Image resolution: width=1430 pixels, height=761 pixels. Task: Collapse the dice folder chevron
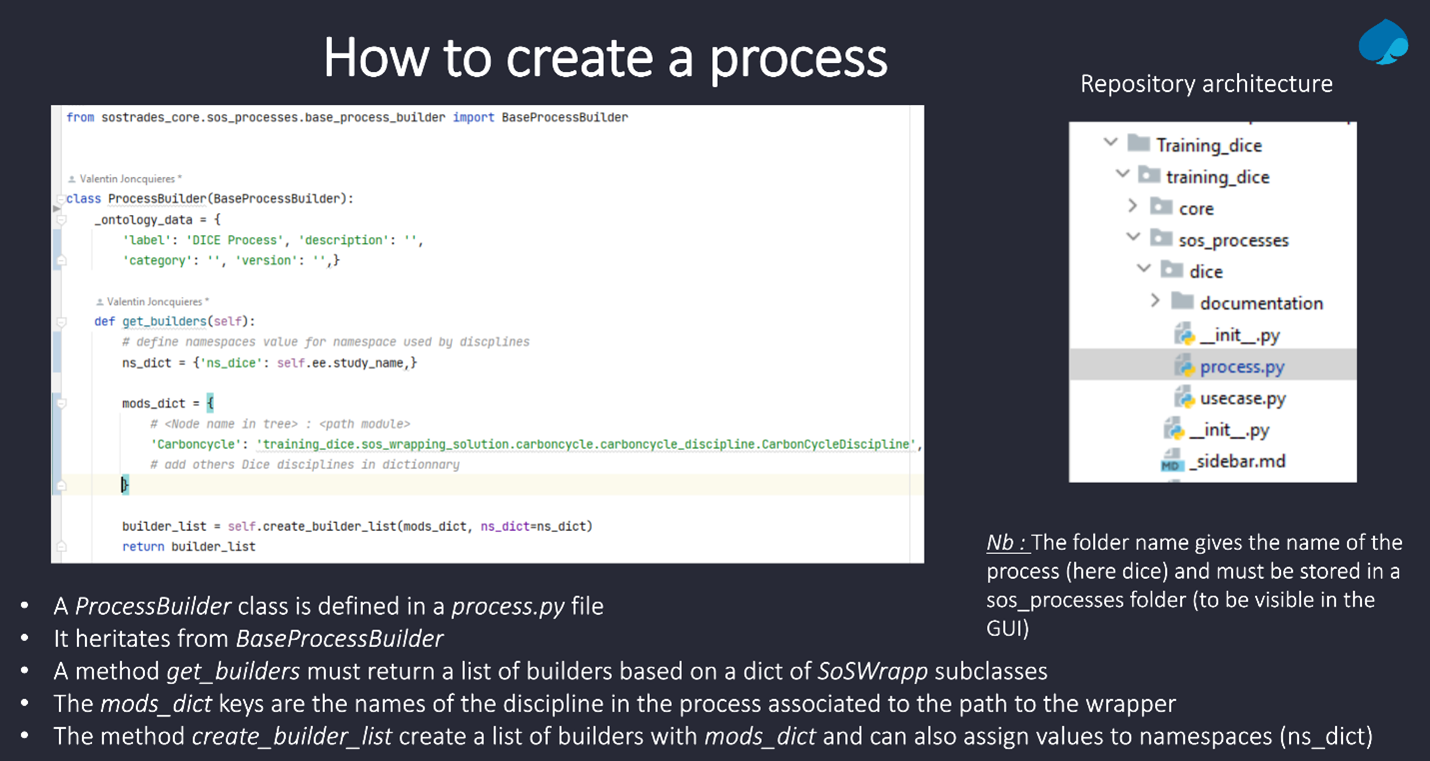tap(1144, 270)
